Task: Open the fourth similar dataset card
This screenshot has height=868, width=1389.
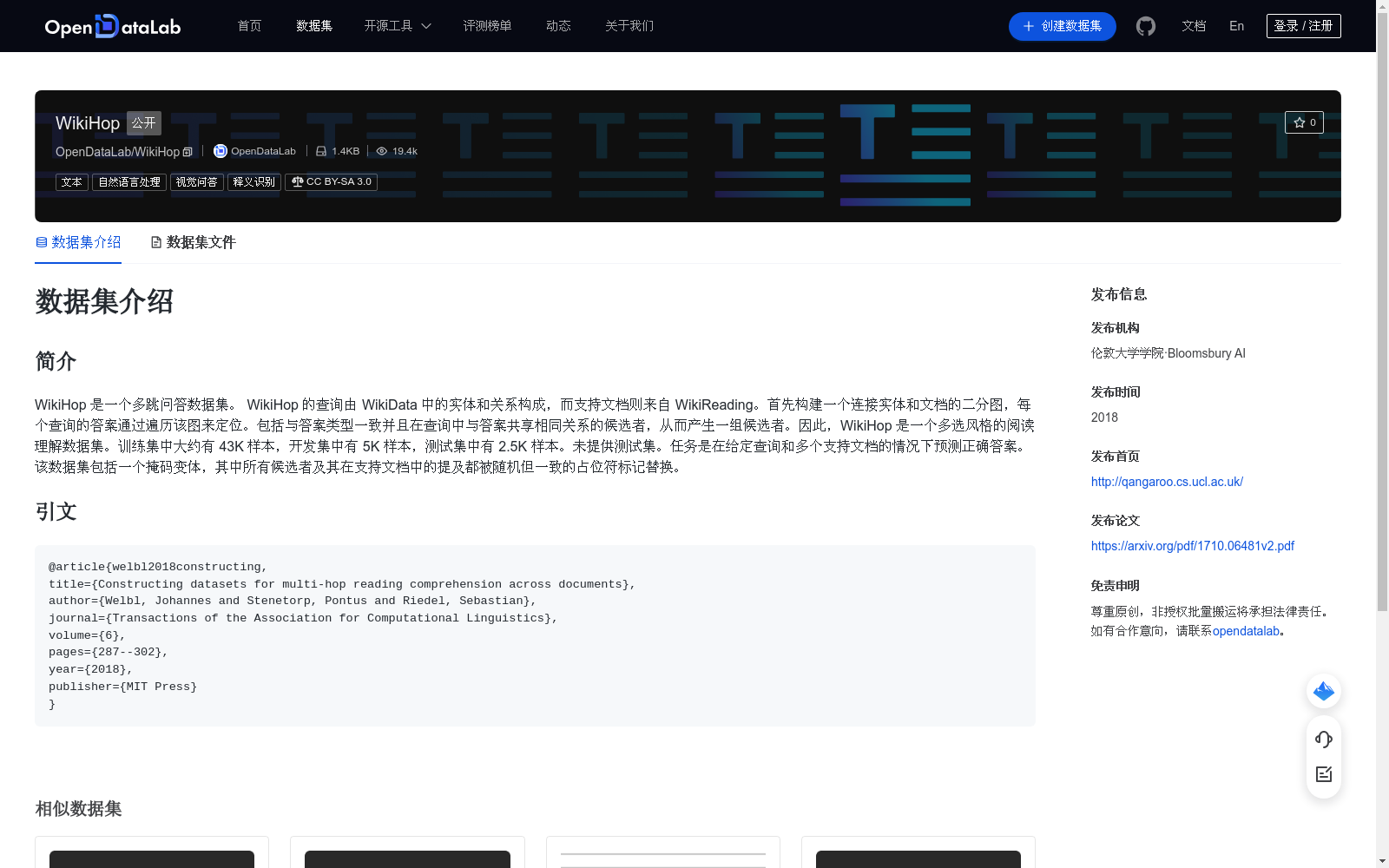Action: coord(918,852)
